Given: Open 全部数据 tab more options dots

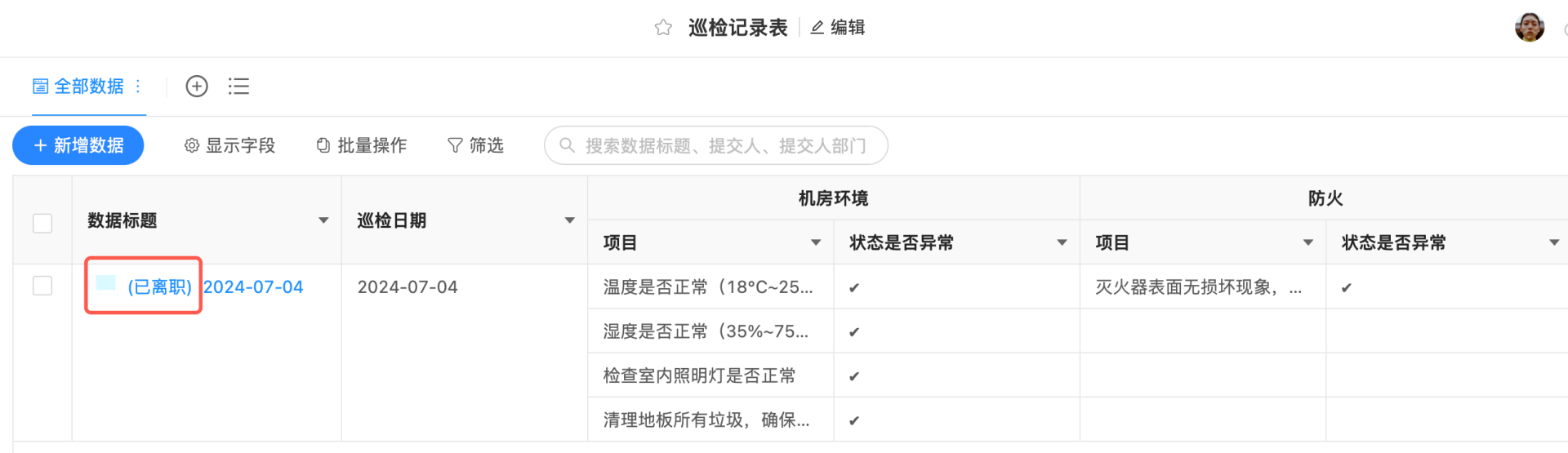Looking at the screenshot, I should coord(138,86).
